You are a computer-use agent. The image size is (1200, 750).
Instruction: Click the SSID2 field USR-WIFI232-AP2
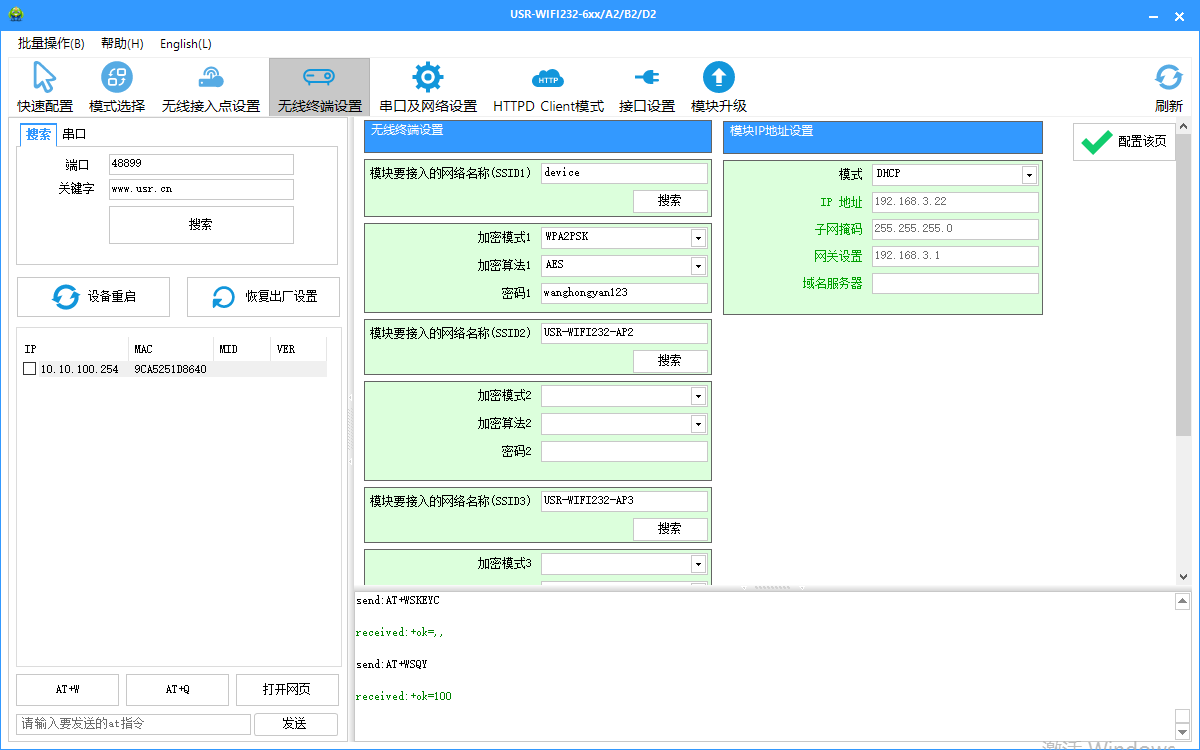(624, 332)
